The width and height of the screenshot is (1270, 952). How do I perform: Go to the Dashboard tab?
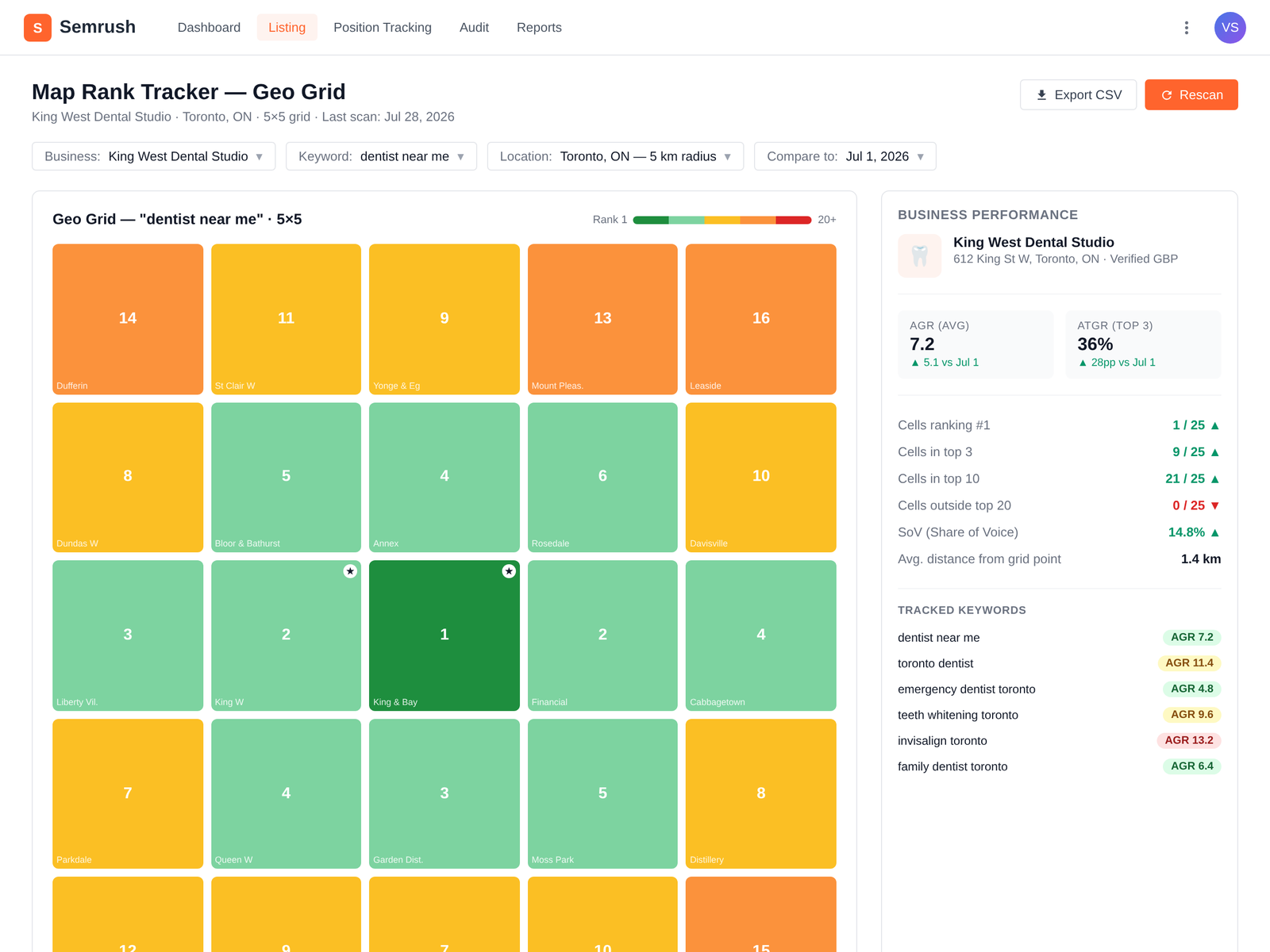pos(209,28)
